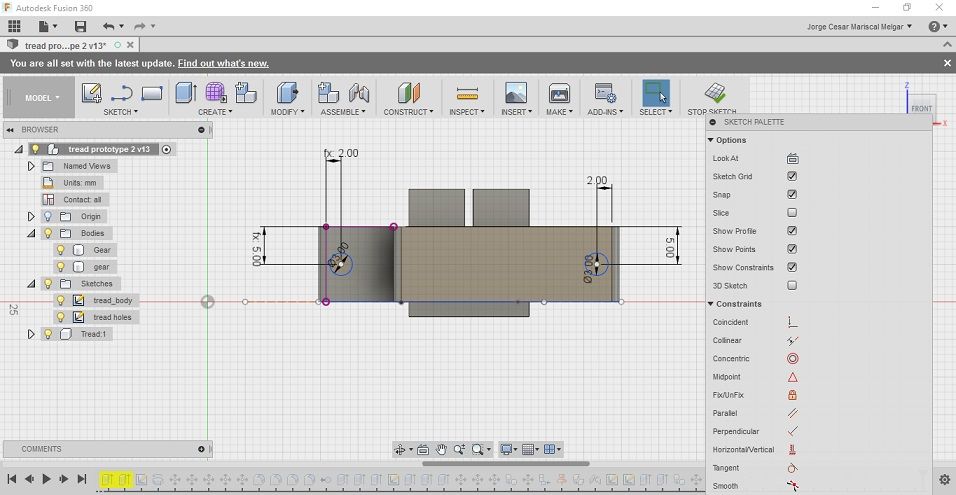Image resolution: width=956 pixels, height=495 pixels.
Task: Open the MODIFY menu
Action: coord(287,112)
